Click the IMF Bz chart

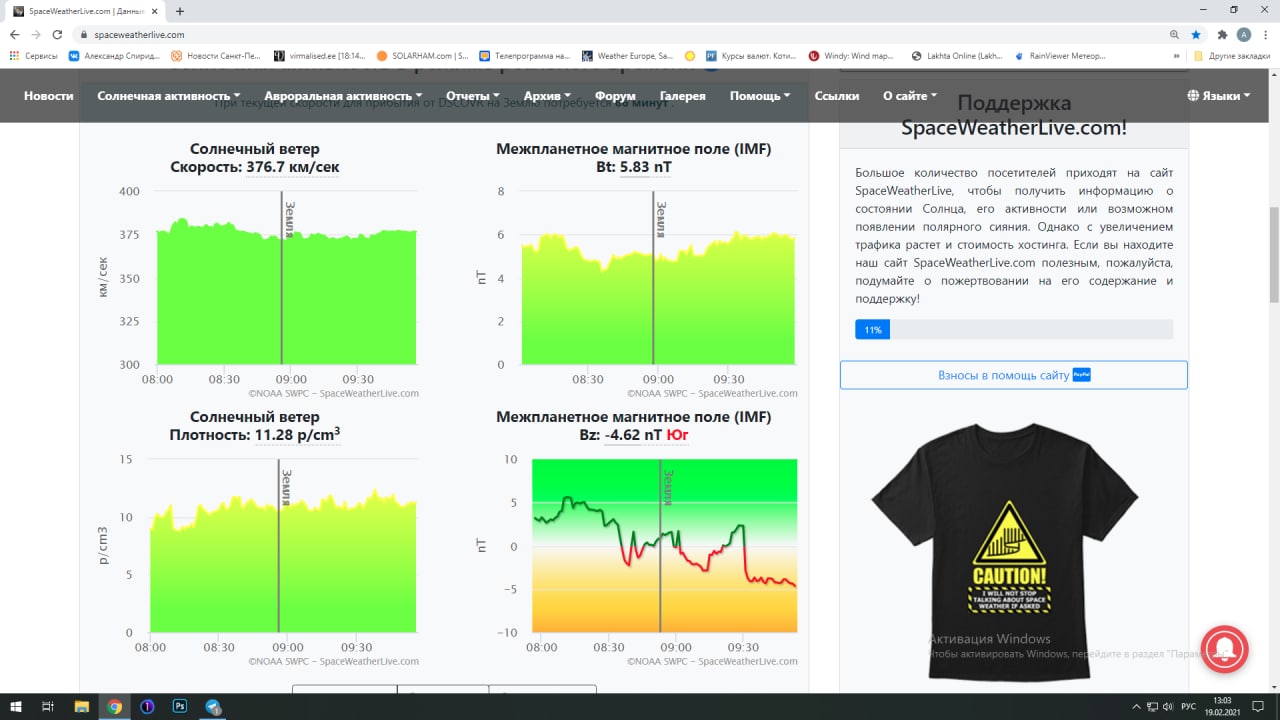point(664,546)
